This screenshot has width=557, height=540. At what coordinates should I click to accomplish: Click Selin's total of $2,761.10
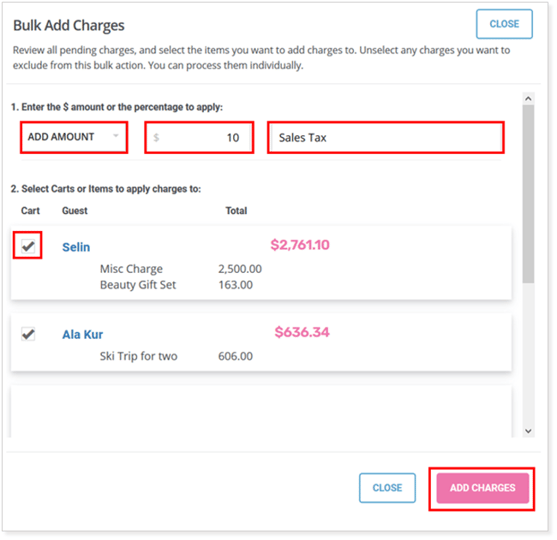click(x=300, y=245)
